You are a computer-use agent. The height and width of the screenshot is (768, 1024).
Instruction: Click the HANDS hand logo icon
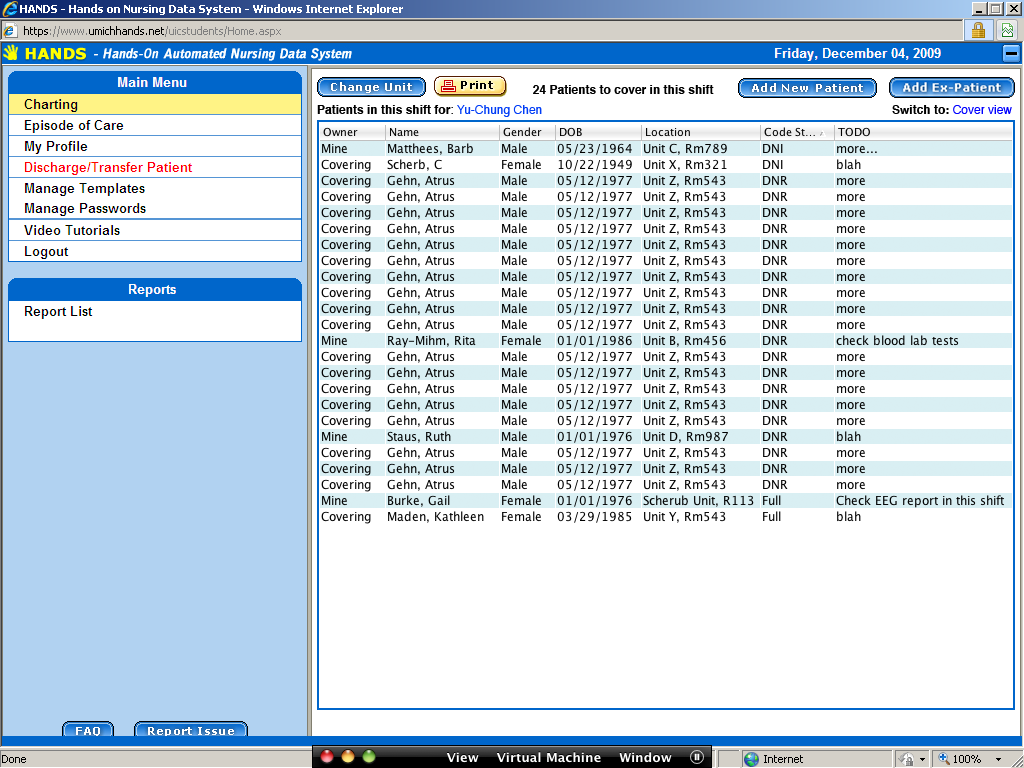click(x=10, y=53)
